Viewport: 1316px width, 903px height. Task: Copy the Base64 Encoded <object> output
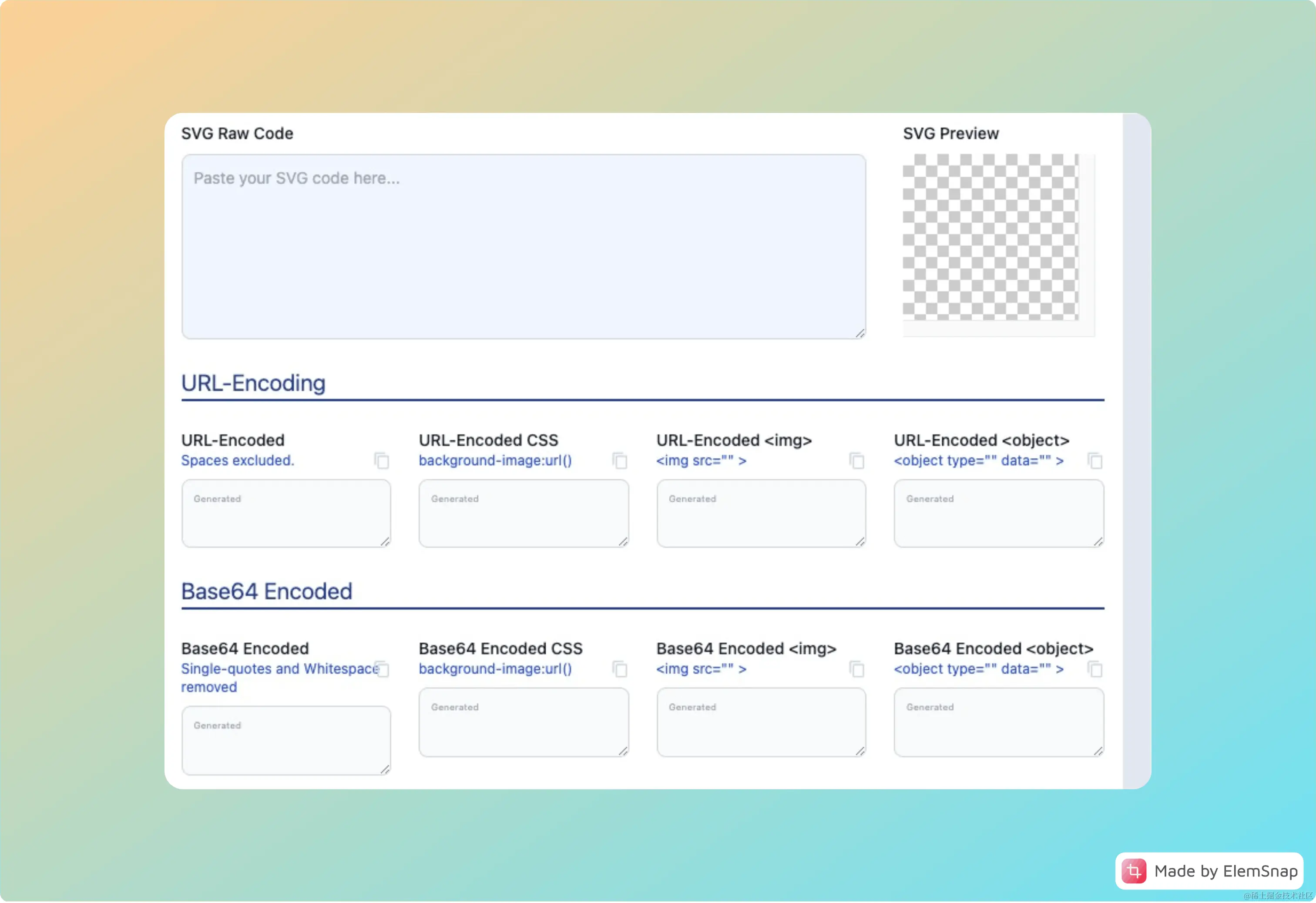1096,669
